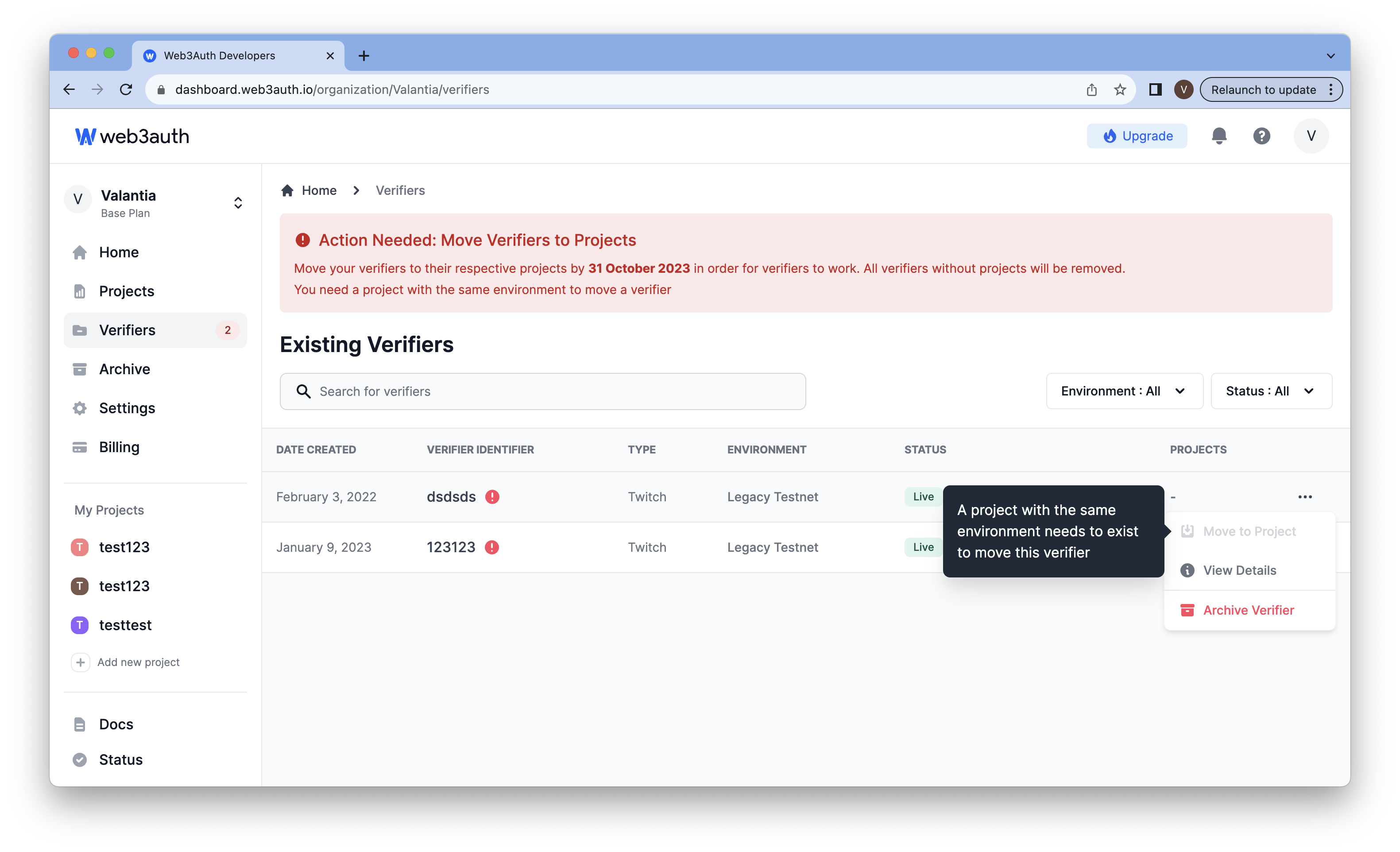Click the dsdsds verifier identifier
The width and height of the screenshot is (1400, 852).
(x=451, y=497)
